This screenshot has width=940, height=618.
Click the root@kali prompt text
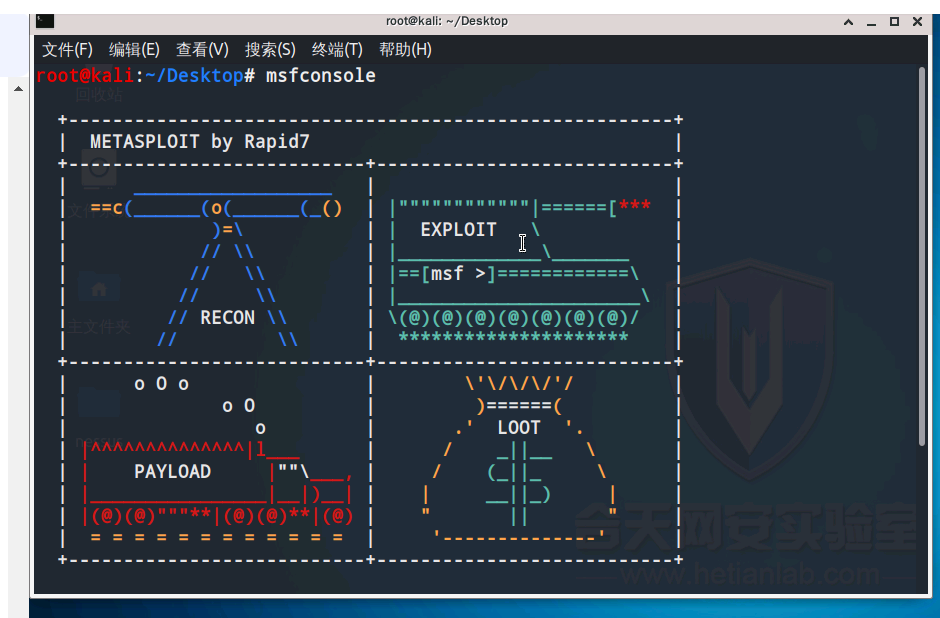tap(85, 76)
